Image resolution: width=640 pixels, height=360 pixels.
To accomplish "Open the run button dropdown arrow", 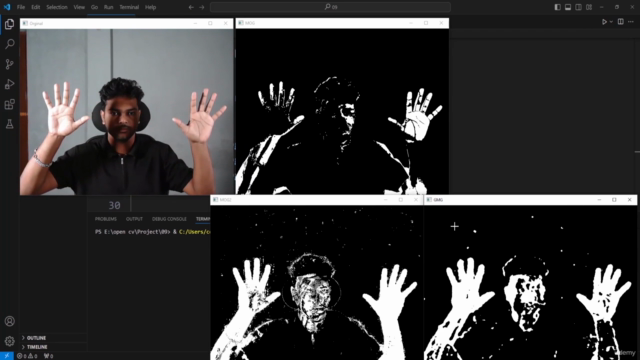I will (x=611, y=22).
